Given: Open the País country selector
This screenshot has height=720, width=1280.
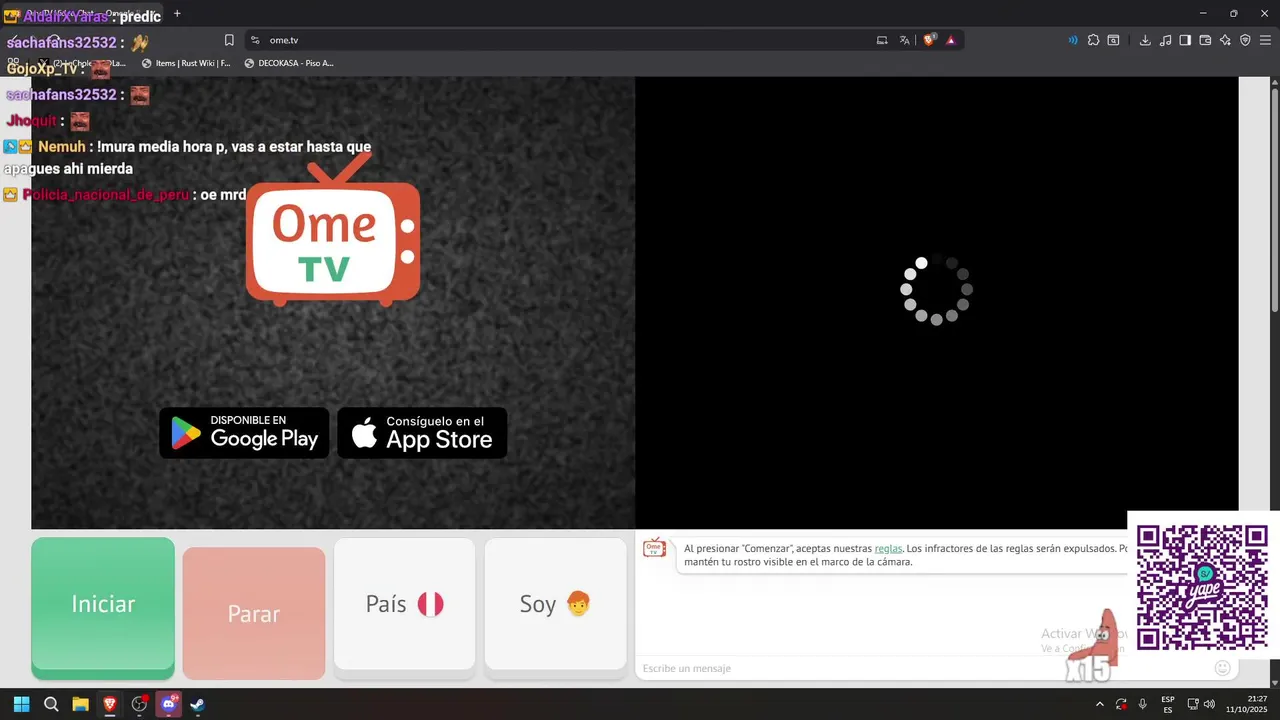Looking at the screenshot, I should click(x=404, y=604).
